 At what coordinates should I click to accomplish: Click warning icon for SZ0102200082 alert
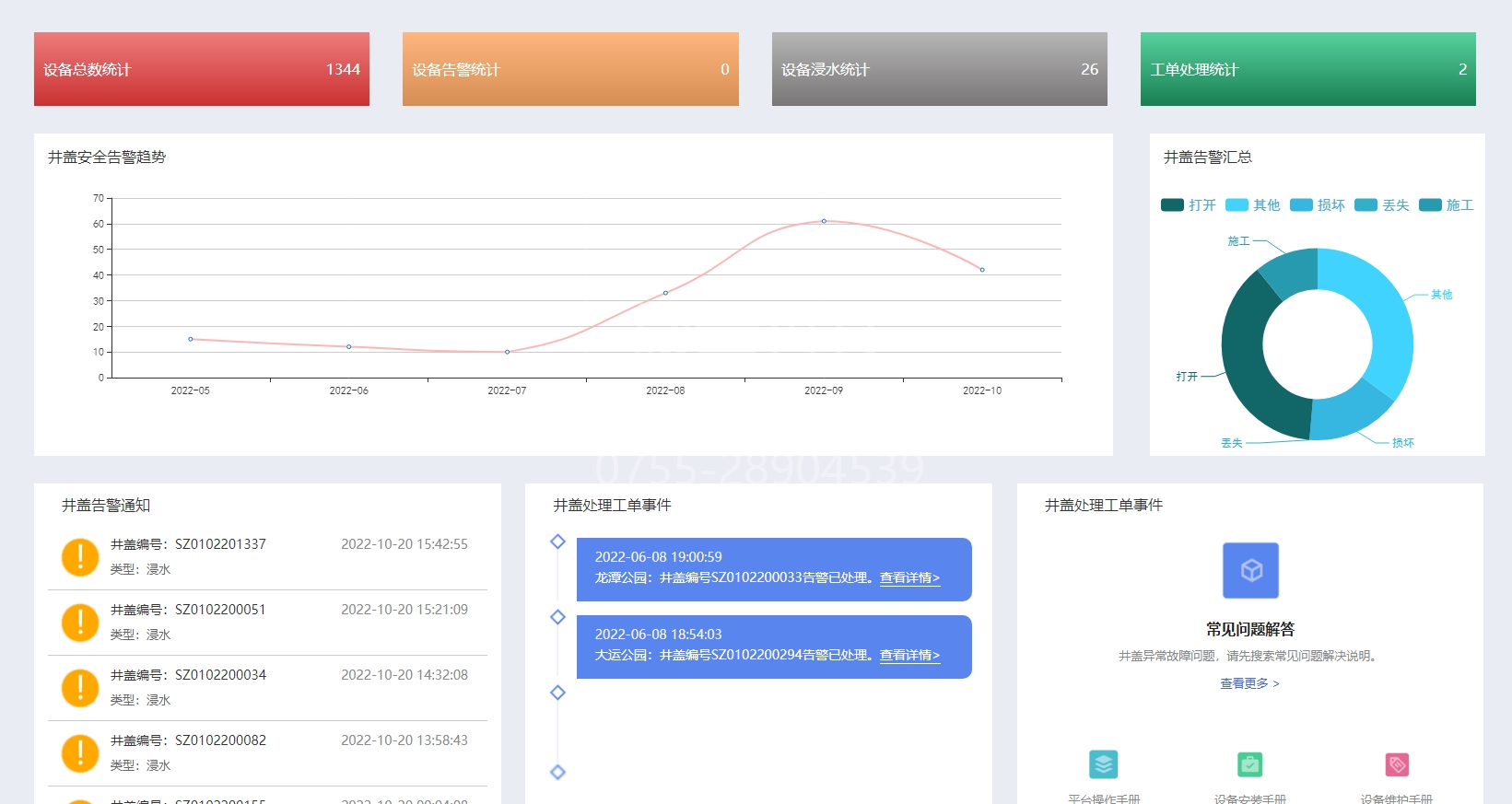click(x=80, y=753)
